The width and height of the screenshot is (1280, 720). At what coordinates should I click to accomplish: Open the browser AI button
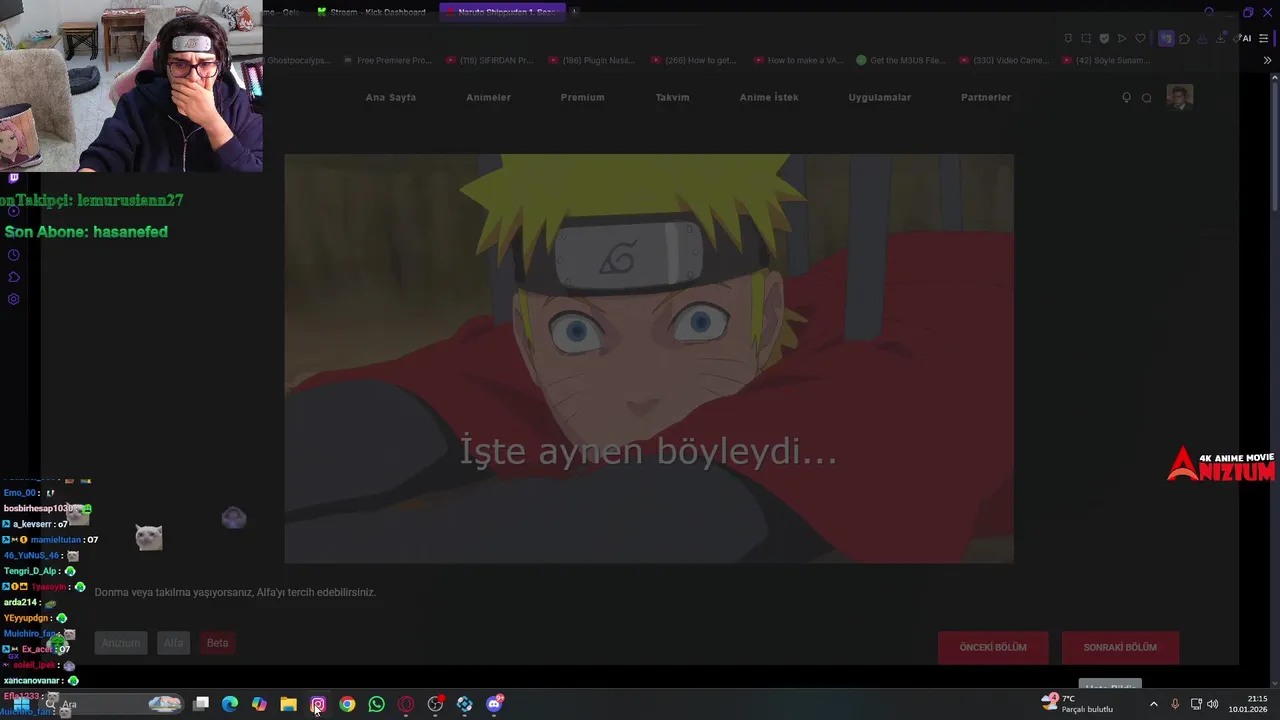click(1244, 38)
